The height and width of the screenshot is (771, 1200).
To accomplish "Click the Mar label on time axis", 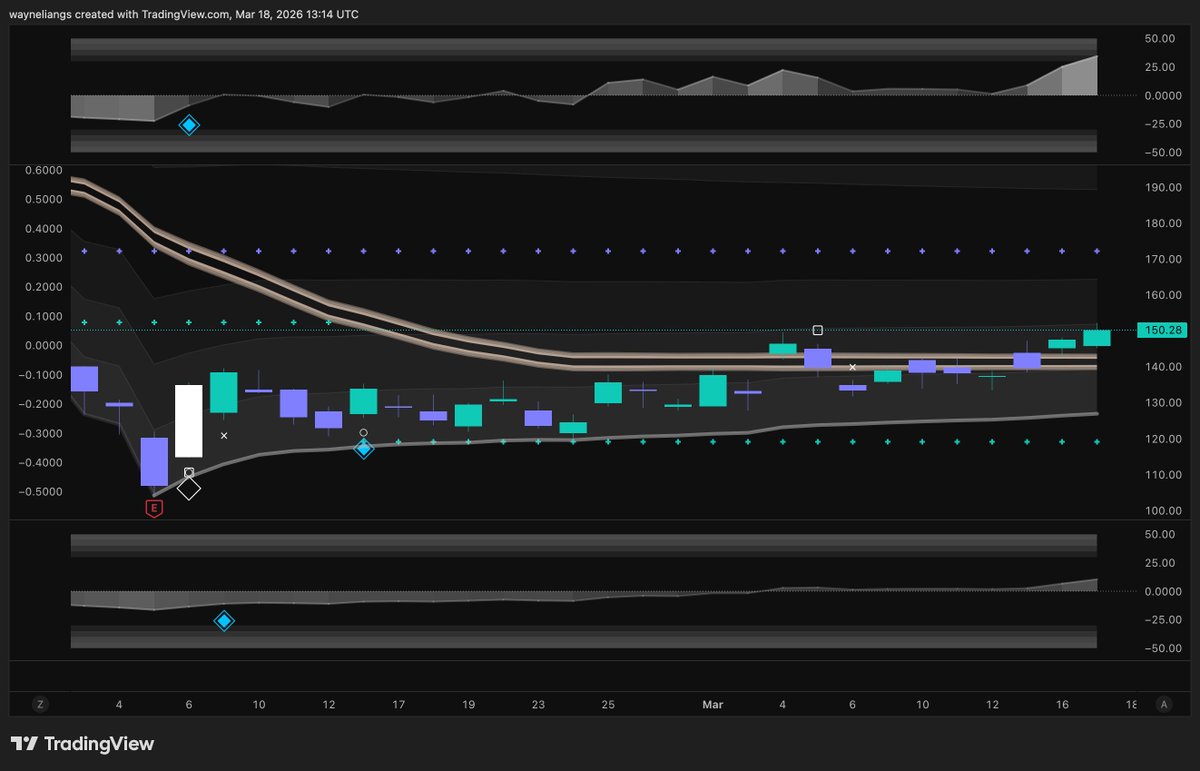I will pyautogui.click(x=713, y=704).
